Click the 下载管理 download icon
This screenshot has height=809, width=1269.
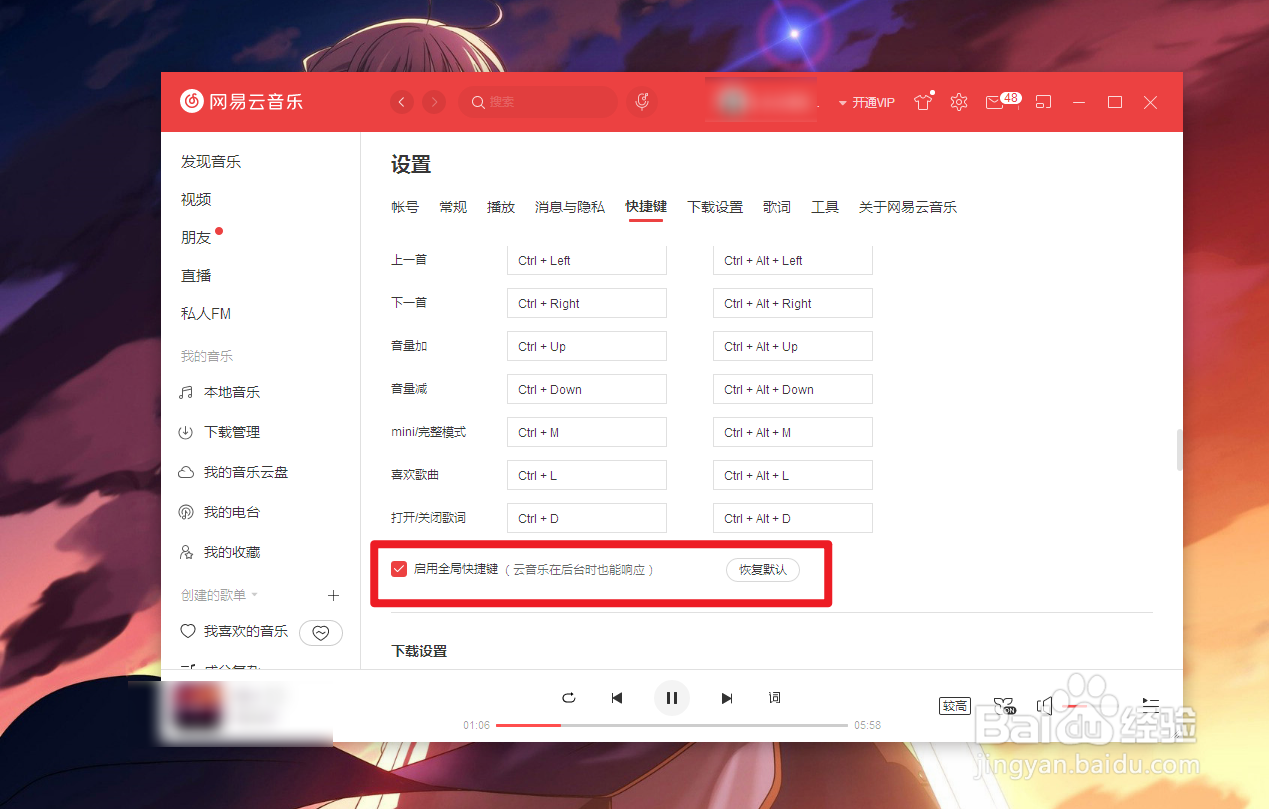coord(186,432)
